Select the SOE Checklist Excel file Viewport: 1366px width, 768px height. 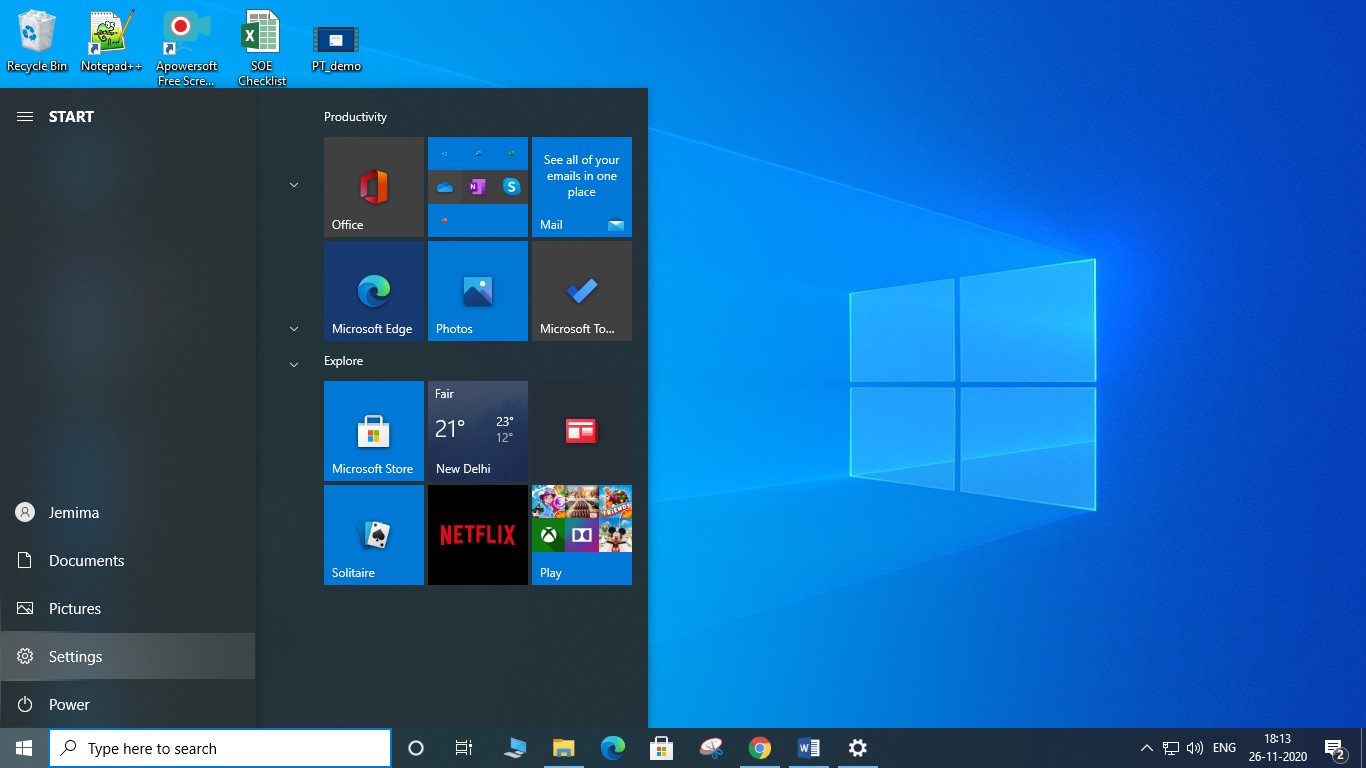262,48
